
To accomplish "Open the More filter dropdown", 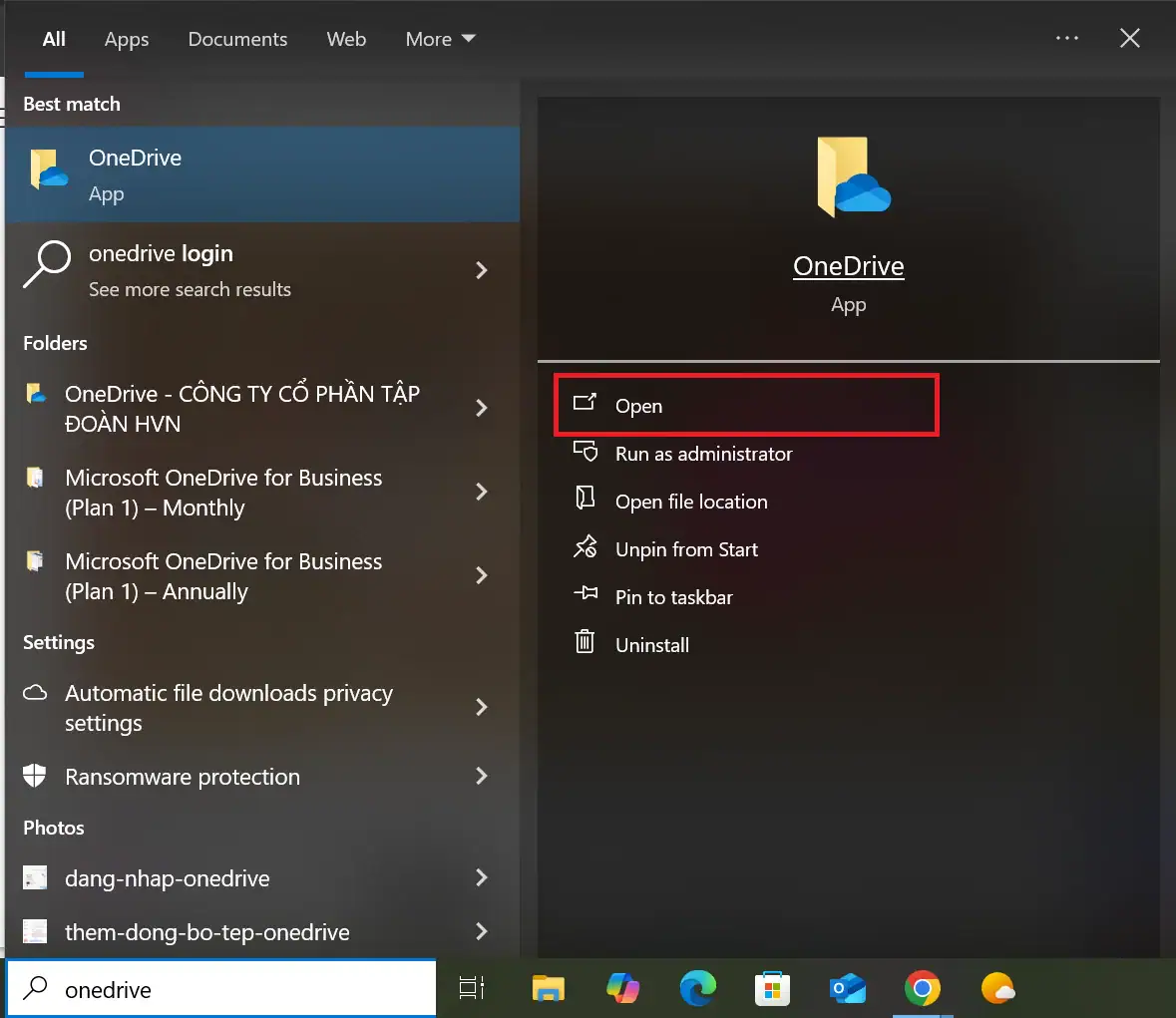I will [x=440, y=39].
